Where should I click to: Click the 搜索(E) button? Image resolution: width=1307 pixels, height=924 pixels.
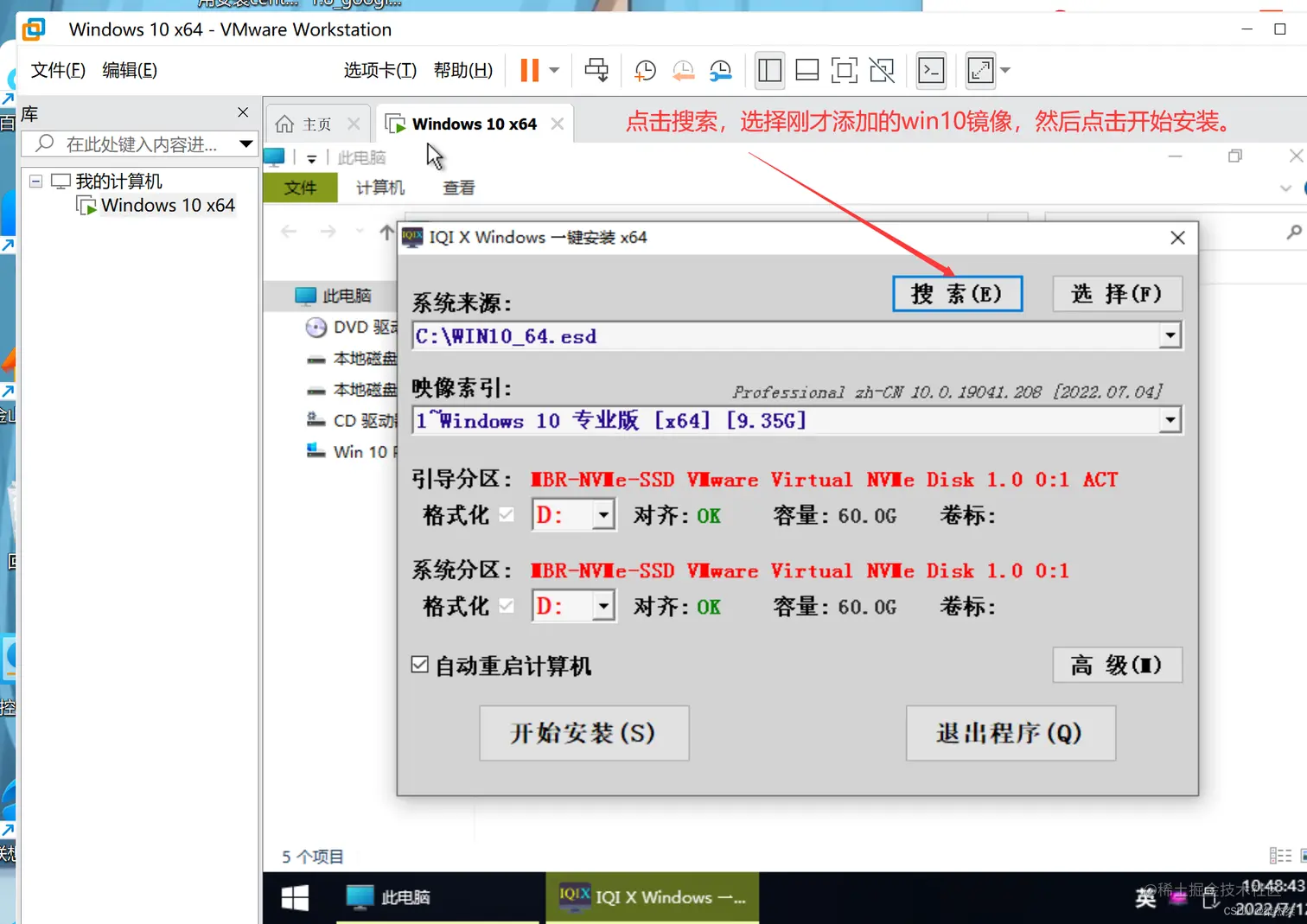[957, 294]
